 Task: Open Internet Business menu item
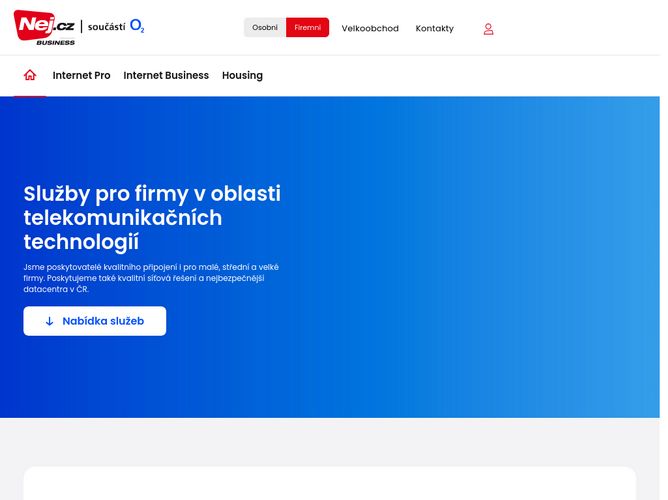click(166, 75)
